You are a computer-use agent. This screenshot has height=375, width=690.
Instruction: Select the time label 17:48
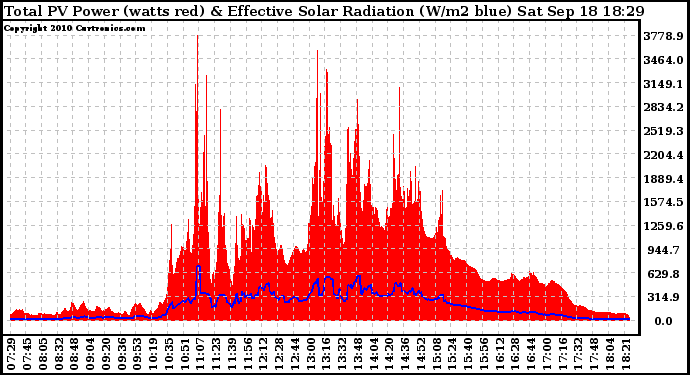click(x=594, y=354)
